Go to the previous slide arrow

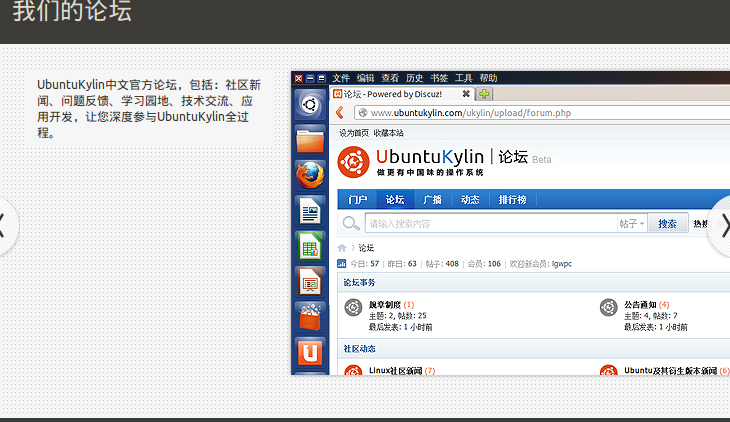(x=5, y=226)
